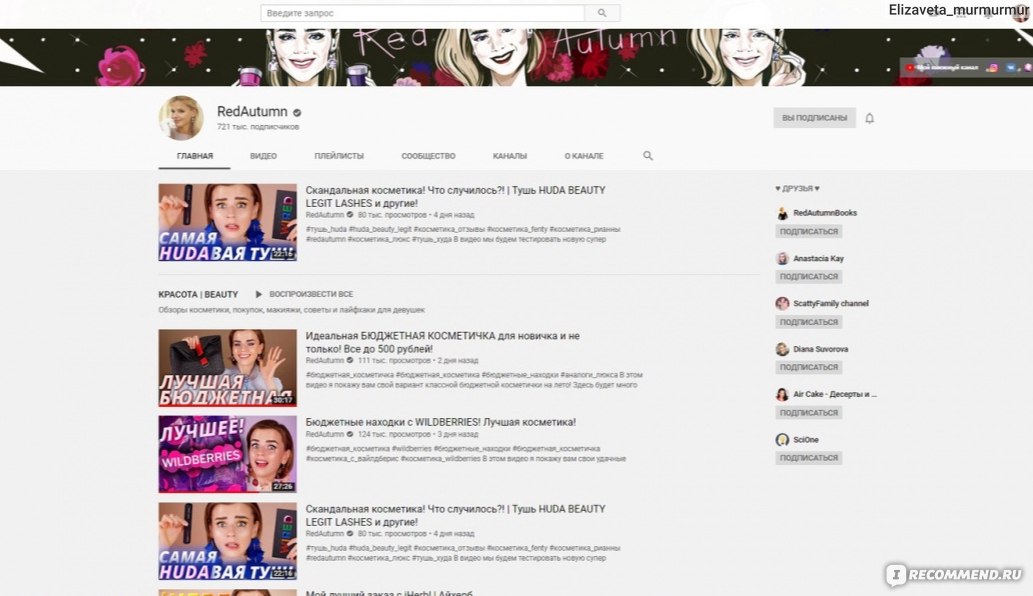Click SciOne channel name
The image size is (1033, 596).
pyautogui.click(x=806, y=440)
